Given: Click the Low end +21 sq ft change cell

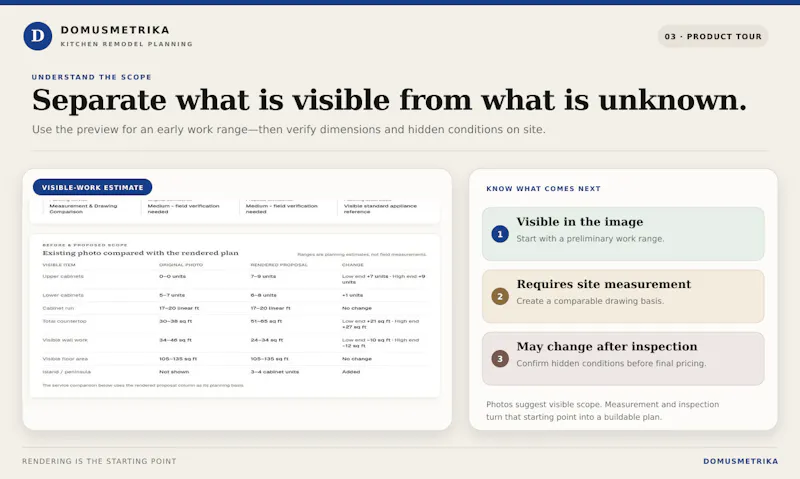Looking at the screenshot, I should 380,324.
